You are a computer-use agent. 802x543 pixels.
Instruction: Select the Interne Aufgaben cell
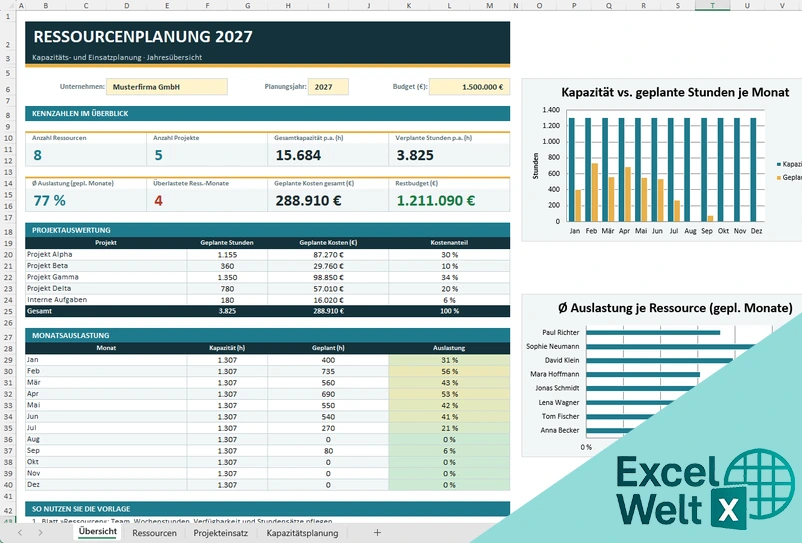click(106, 300)
